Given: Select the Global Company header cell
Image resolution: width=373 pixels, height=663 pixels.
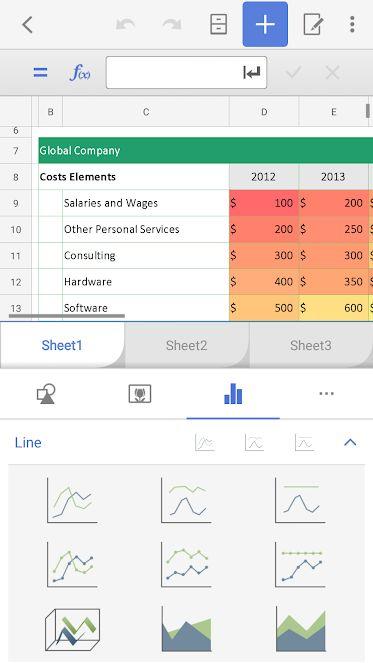Looking at the screenshot, I should coord(206,151).
